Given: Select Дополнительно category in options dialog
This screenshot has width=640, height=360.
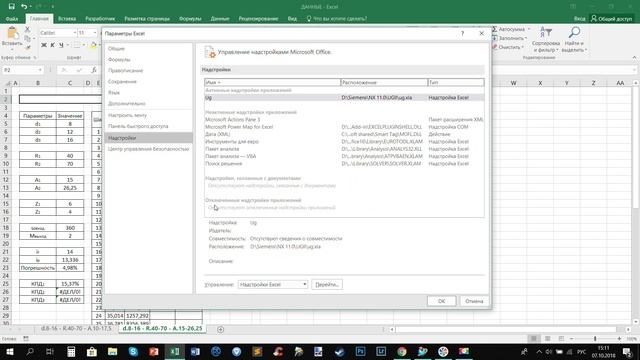Looking at the screenshot, I should click(x=148, y=104).
